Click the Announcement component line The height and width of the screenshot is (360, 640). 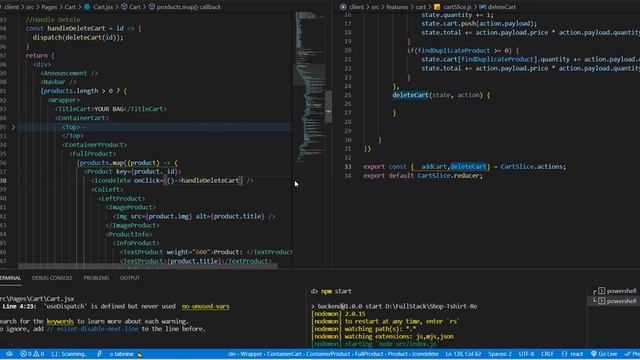coord(69,73)
